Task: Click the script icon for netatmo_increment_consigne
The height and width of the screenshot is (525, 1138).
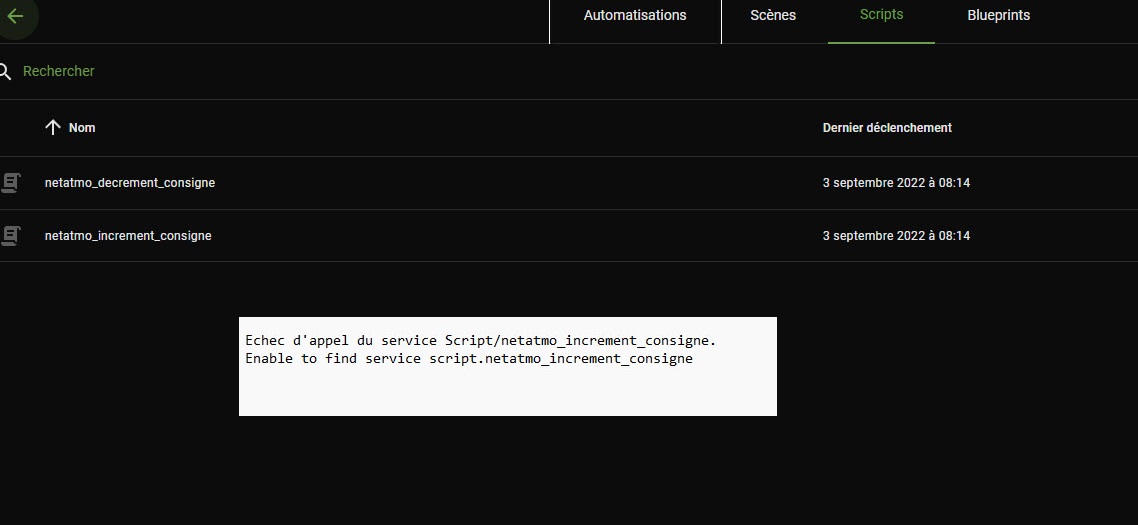Action: pyautogui.click(x=10, y=236)
